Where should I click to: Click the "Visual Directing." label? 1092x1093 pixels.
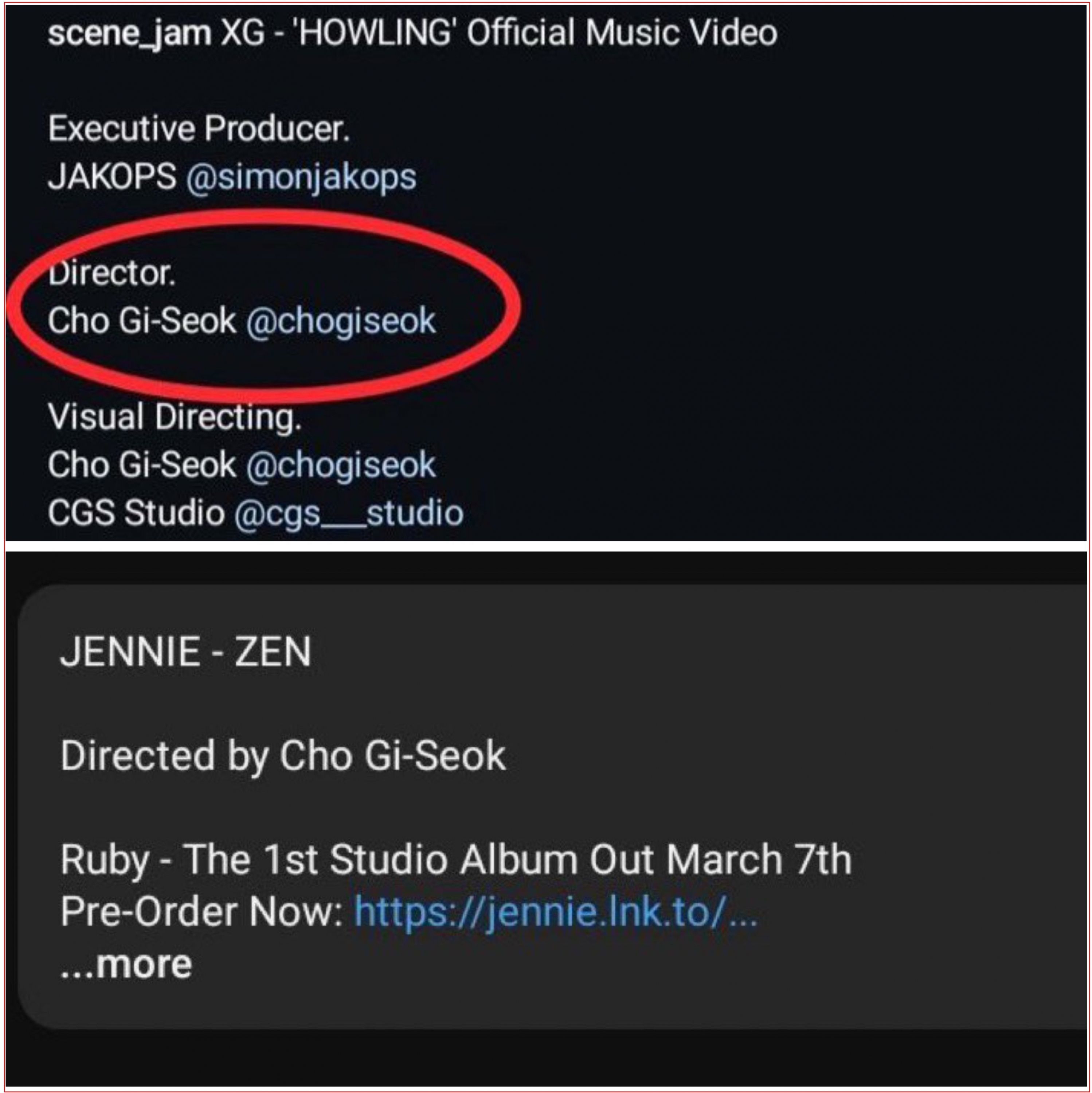pyautogui.click(x=175, y=418)
